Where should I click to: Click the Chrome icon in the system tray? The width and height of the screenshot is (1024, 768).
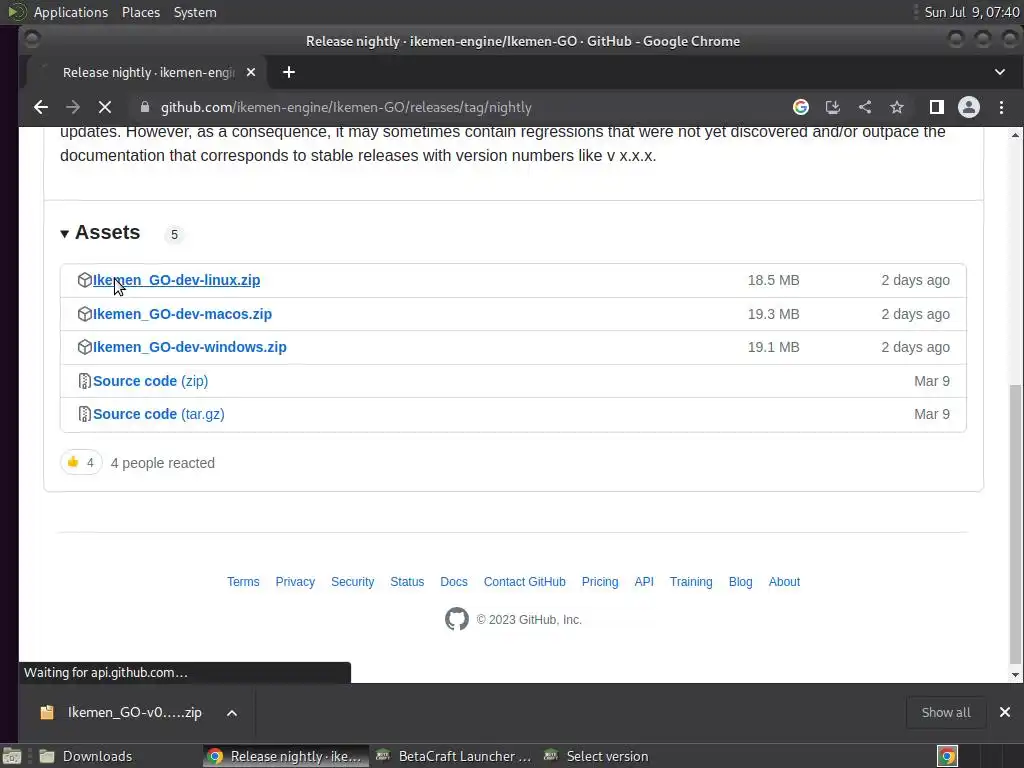point(947,756)
